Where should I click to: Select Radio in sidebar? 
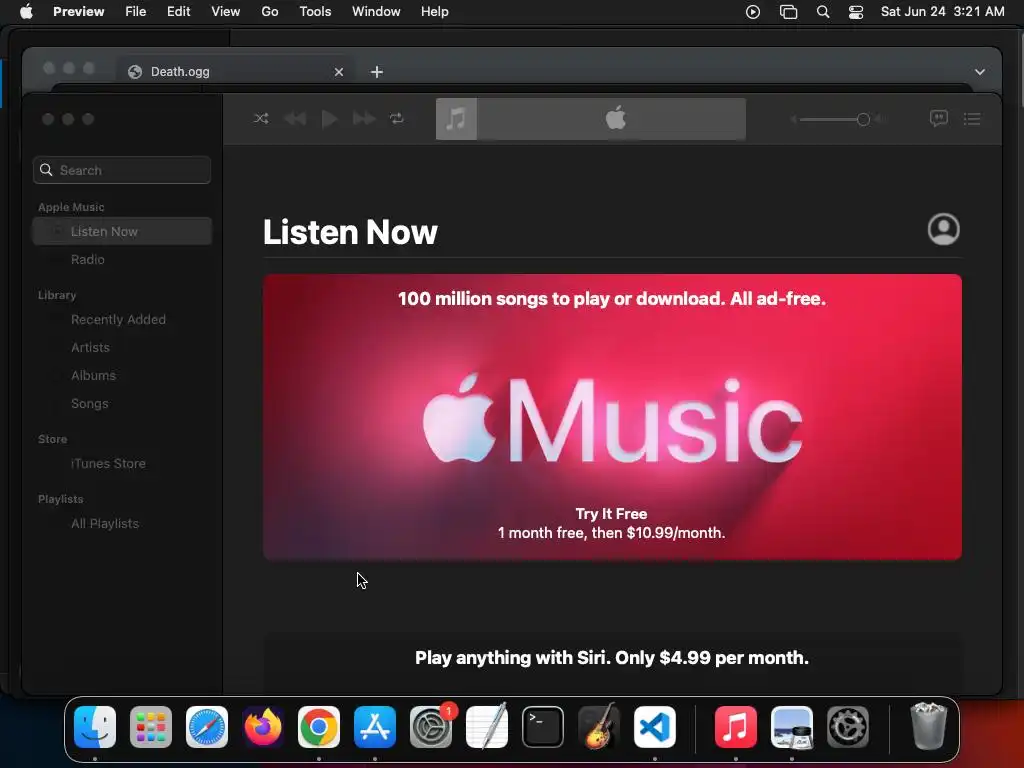[x=88, y=259]
